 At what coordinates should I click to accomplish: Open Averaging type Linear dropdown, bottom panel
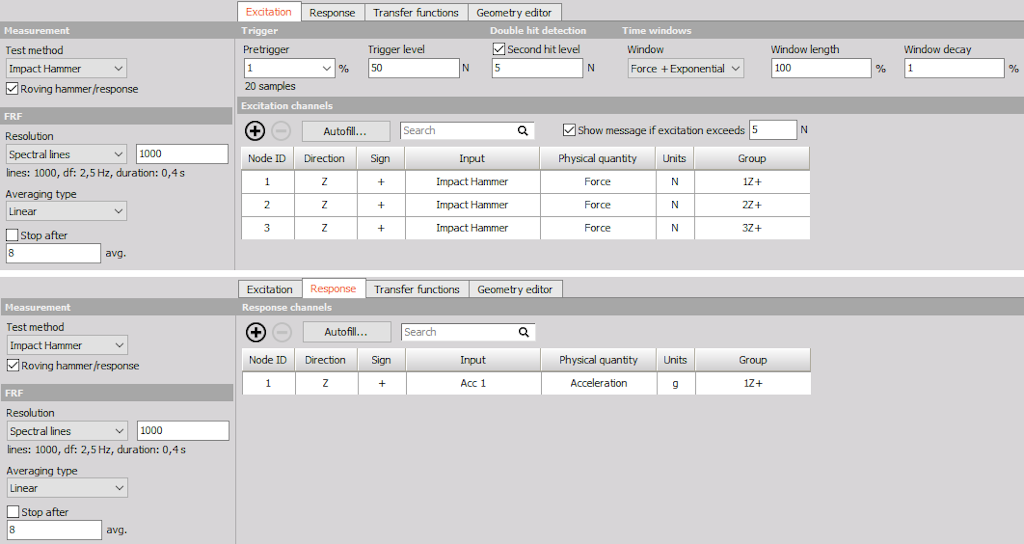click(67, 488)
